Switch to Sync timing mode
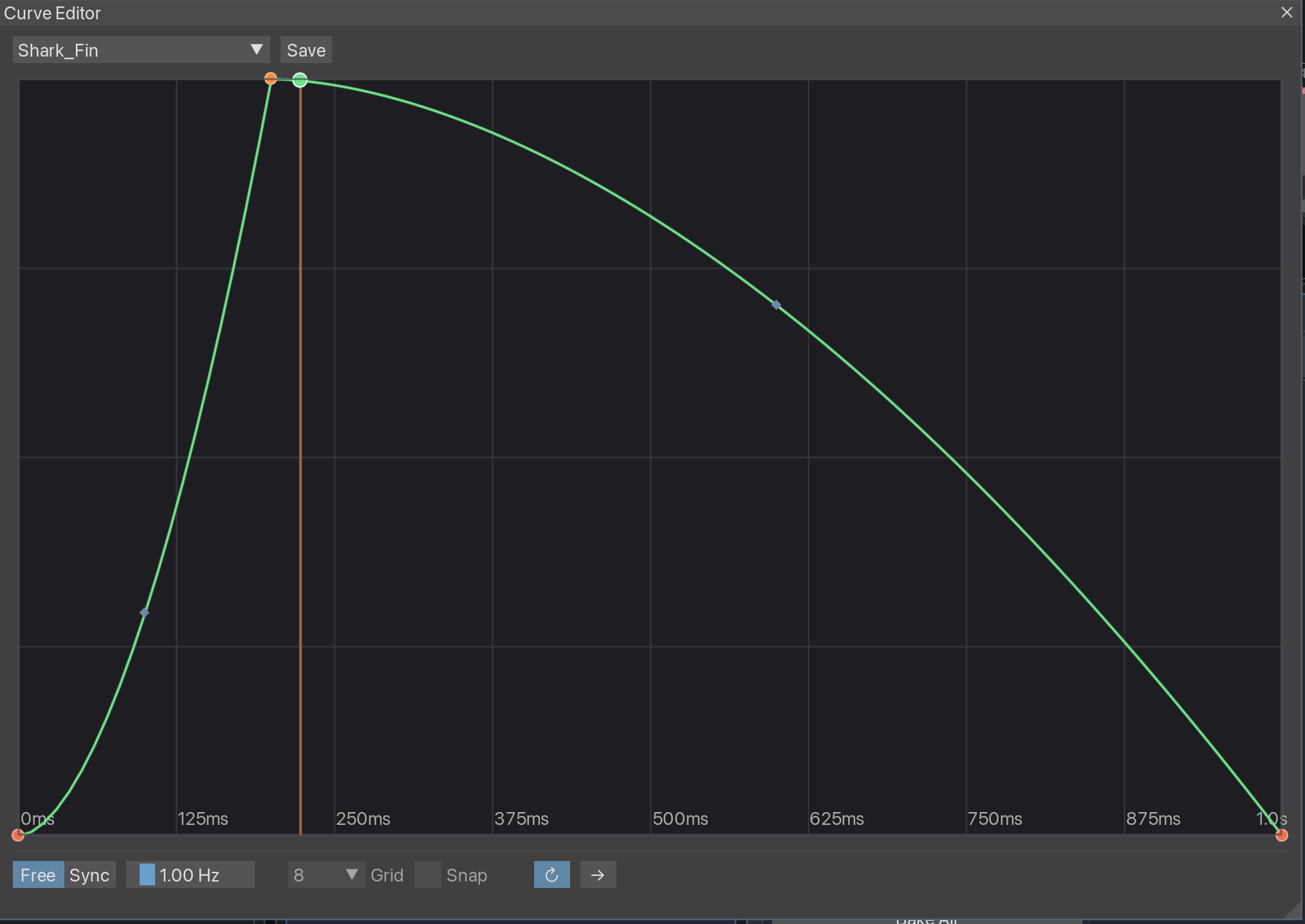Image resolution: width=1305 pixels, height=924 pixels. (89, 874)
